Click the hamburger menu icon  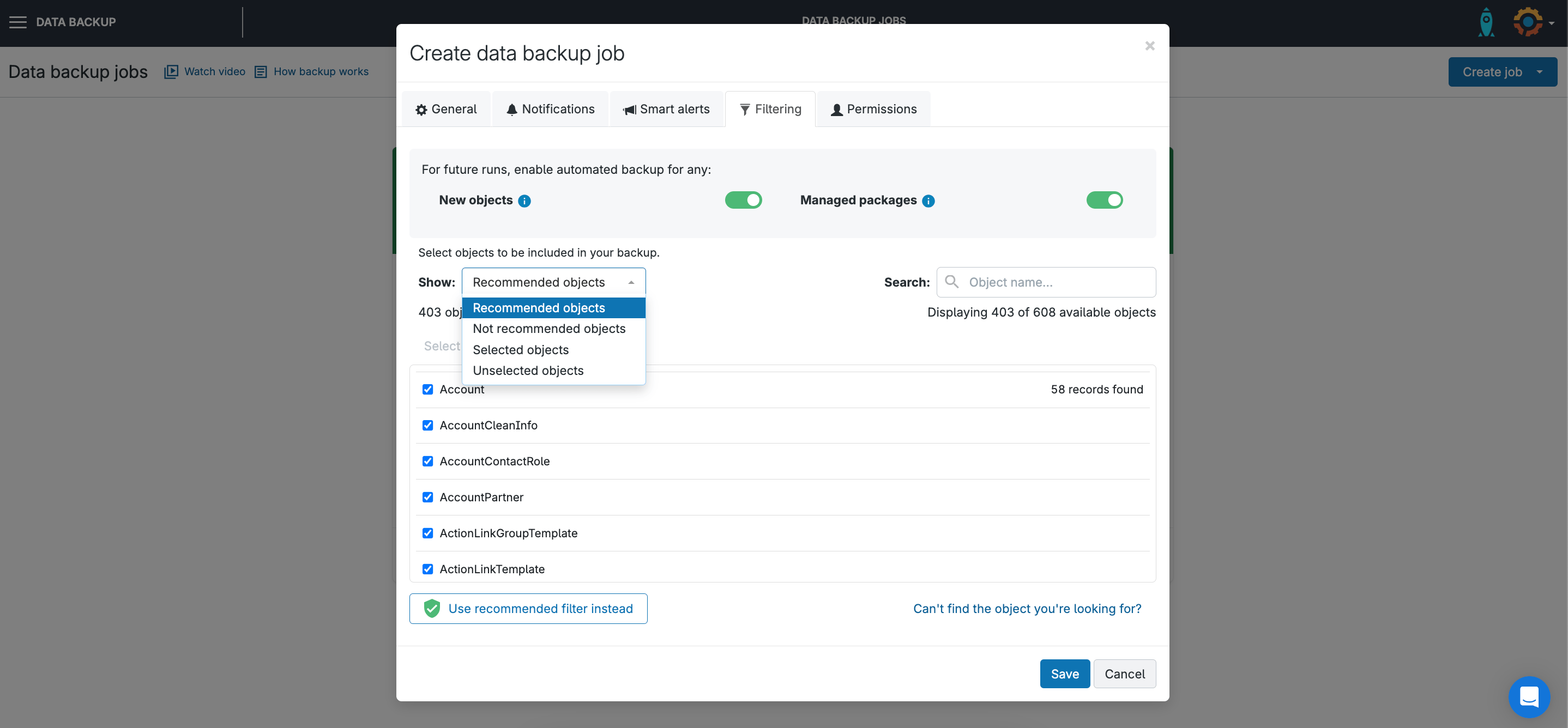pyautogui.click(x=17, y=22)
